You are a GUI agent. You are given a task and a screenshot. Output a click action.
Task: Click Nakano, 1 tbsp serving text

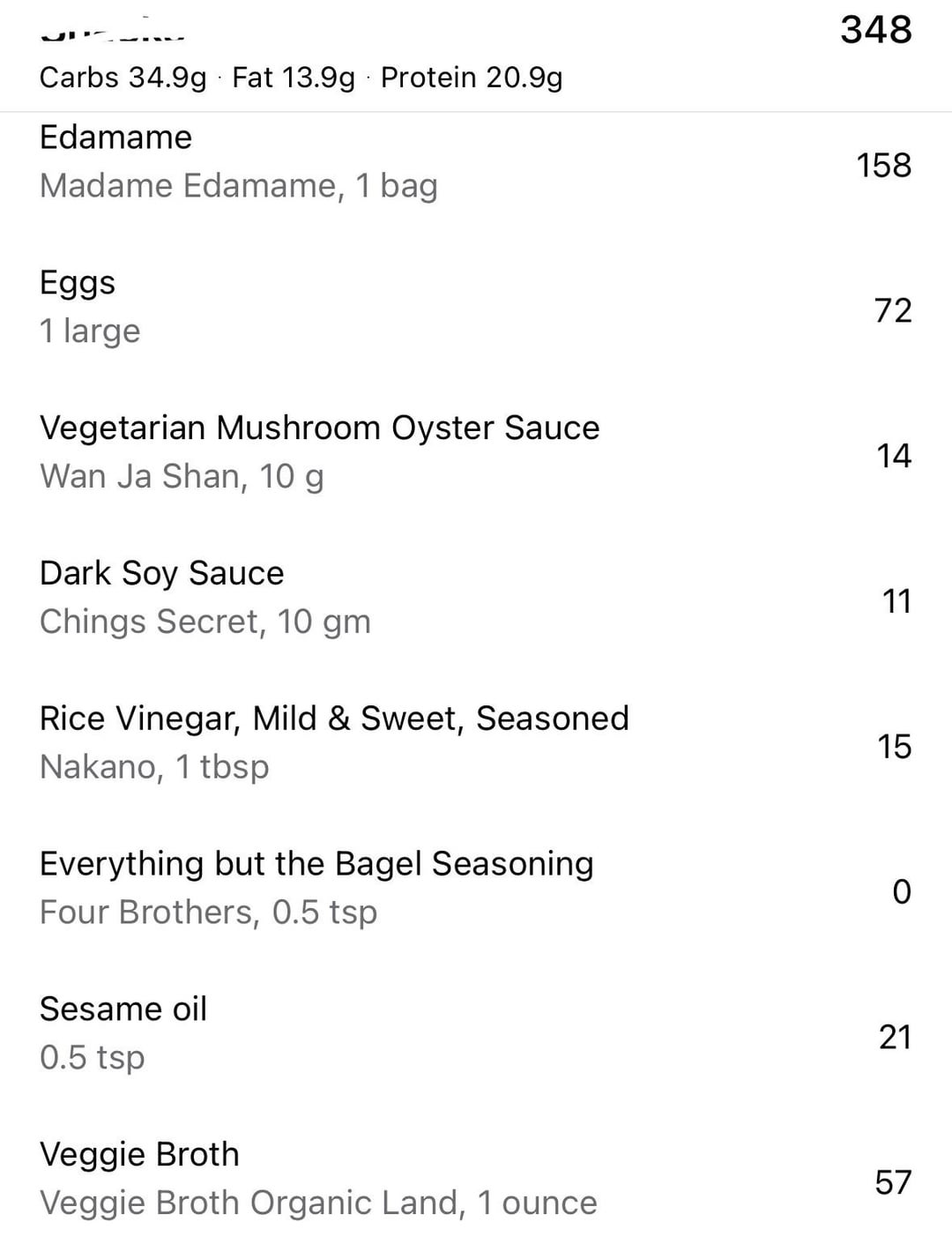pyautogui.click(x=154, y=767)
